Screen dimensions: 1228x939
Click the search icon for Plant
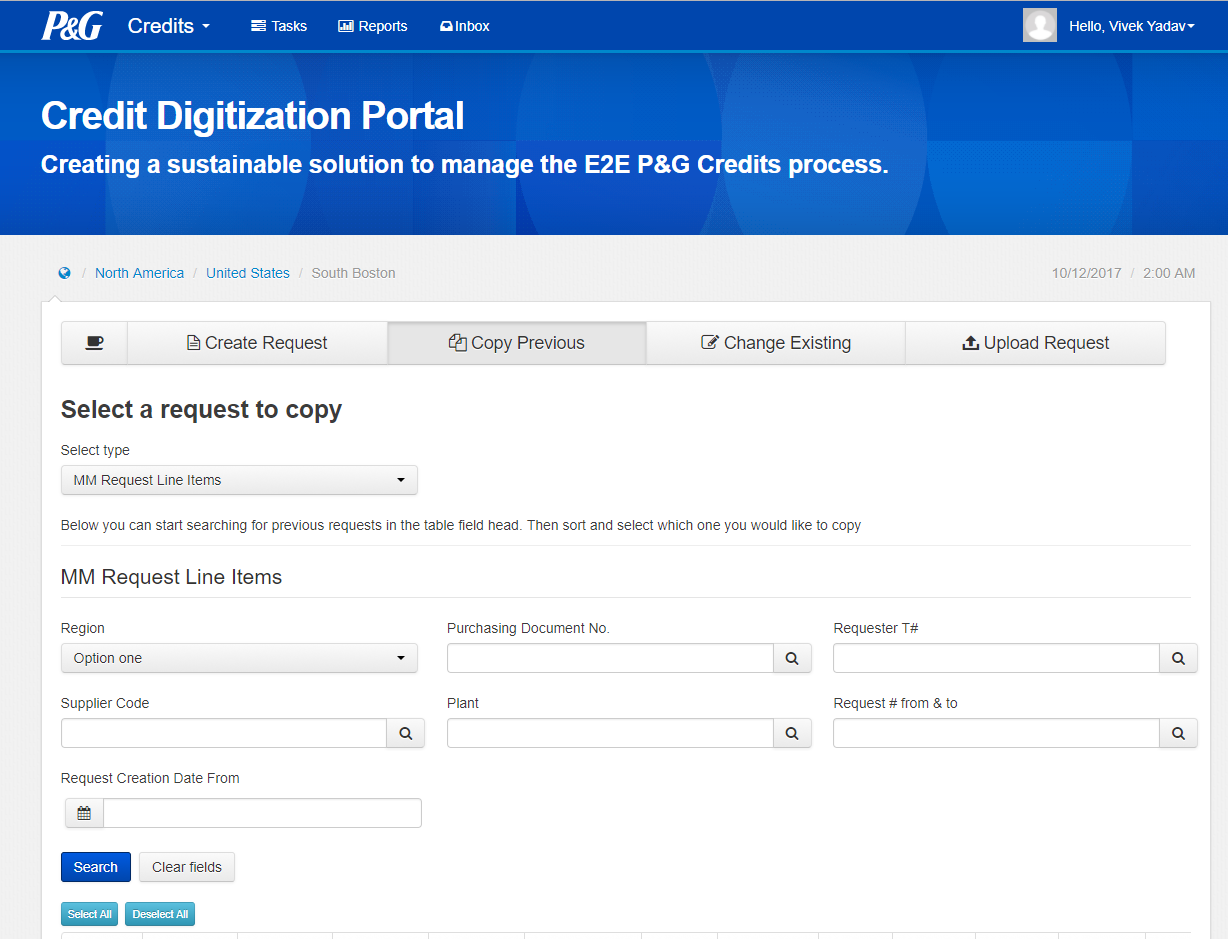pos(792,733)
